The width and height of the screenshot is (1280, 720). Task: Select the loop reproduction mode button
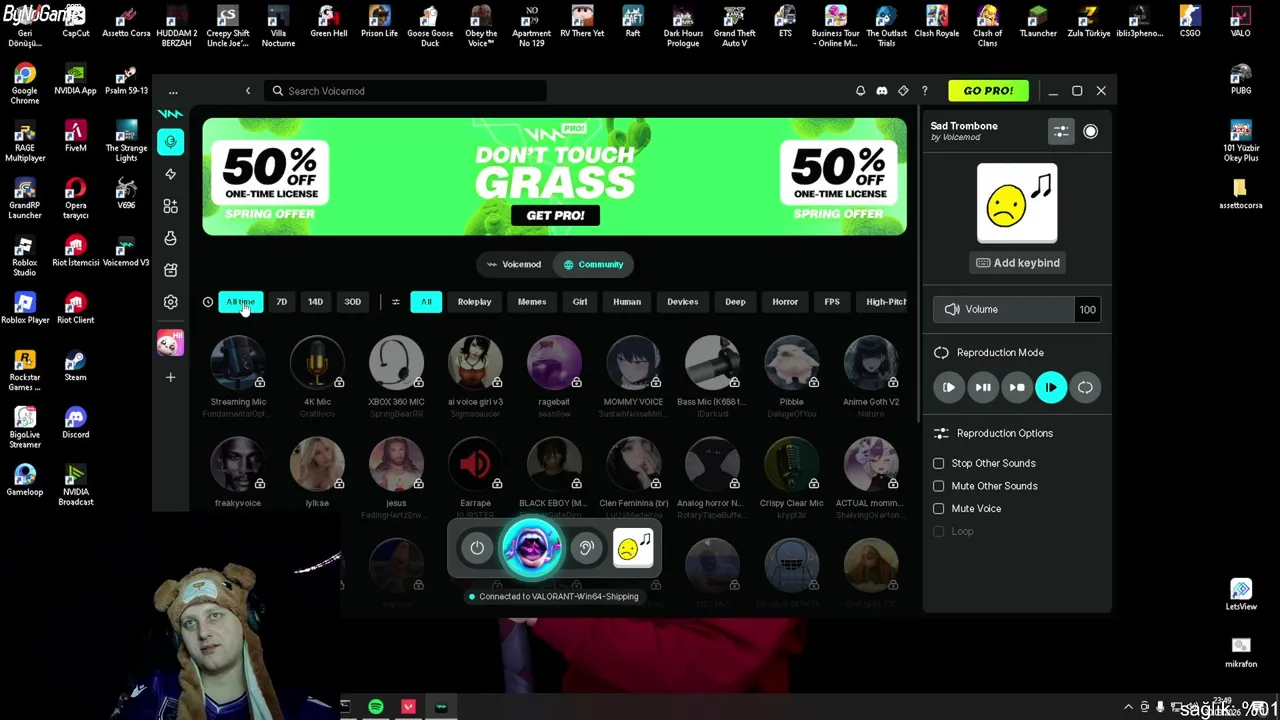click(x=1085, y=387)
